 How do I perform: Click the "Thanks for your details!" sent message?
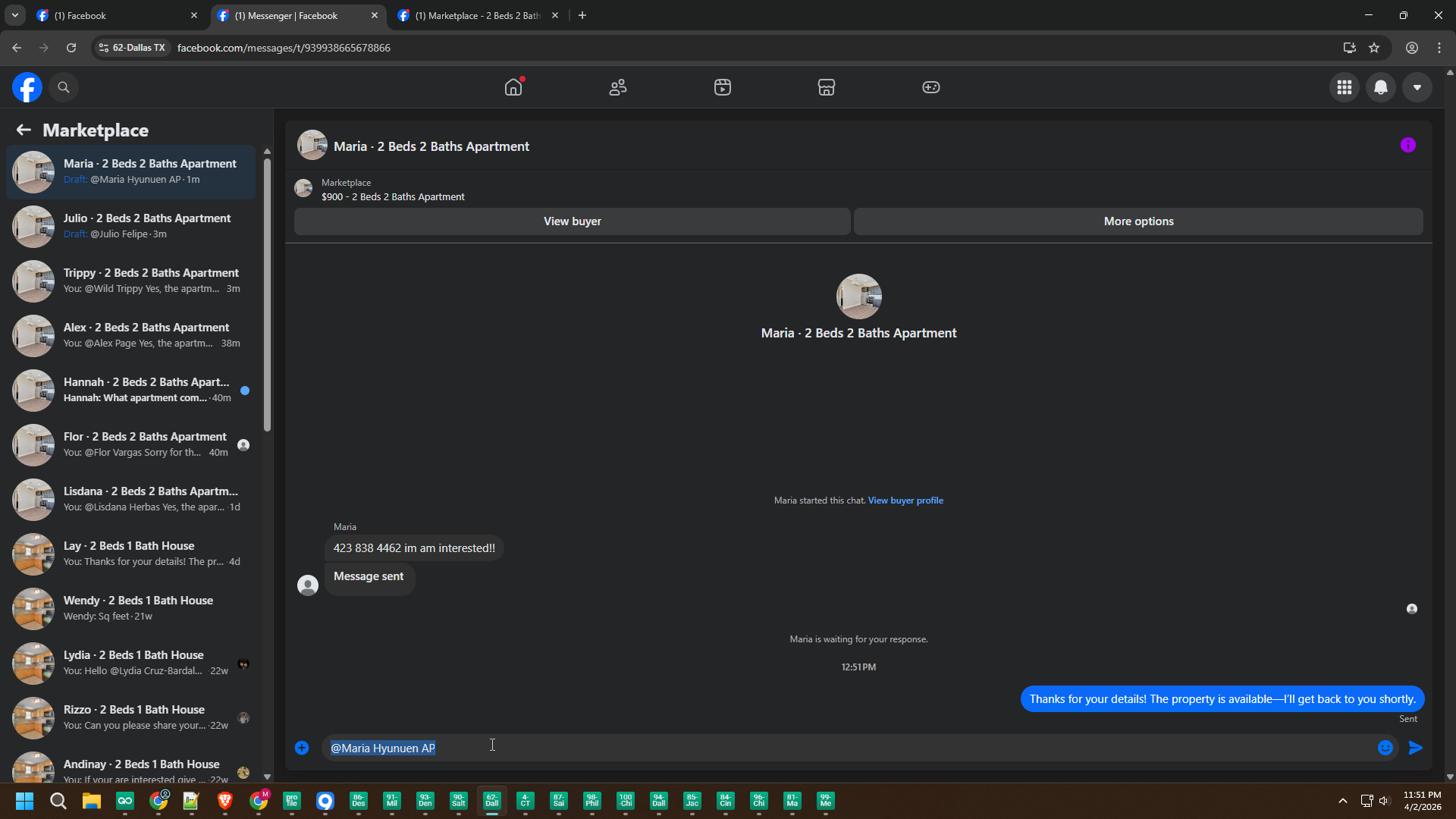tap(1222, 699)
